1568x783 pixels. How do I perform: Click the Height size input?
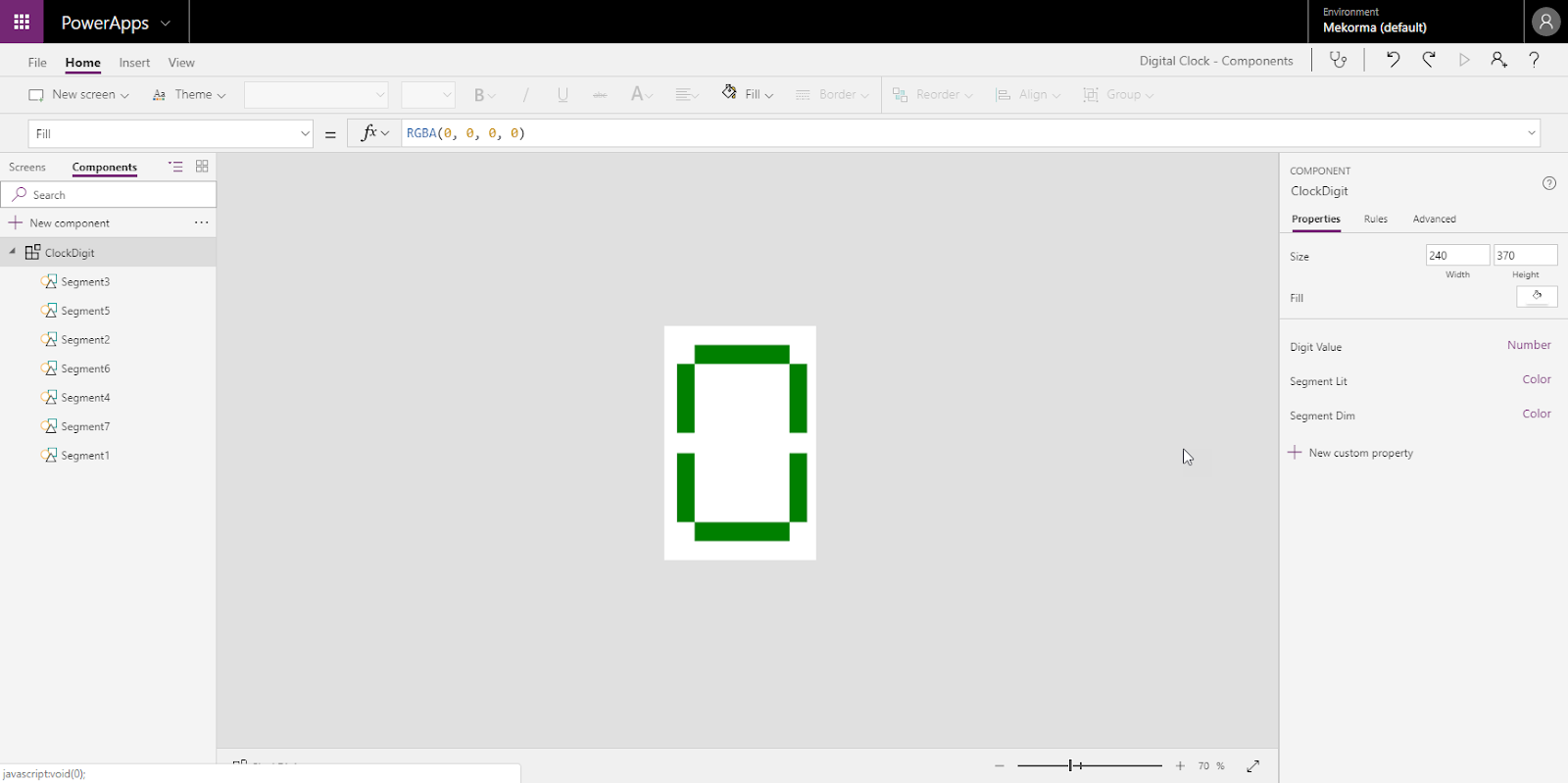pyautogui.click(x=1525, y=256)
